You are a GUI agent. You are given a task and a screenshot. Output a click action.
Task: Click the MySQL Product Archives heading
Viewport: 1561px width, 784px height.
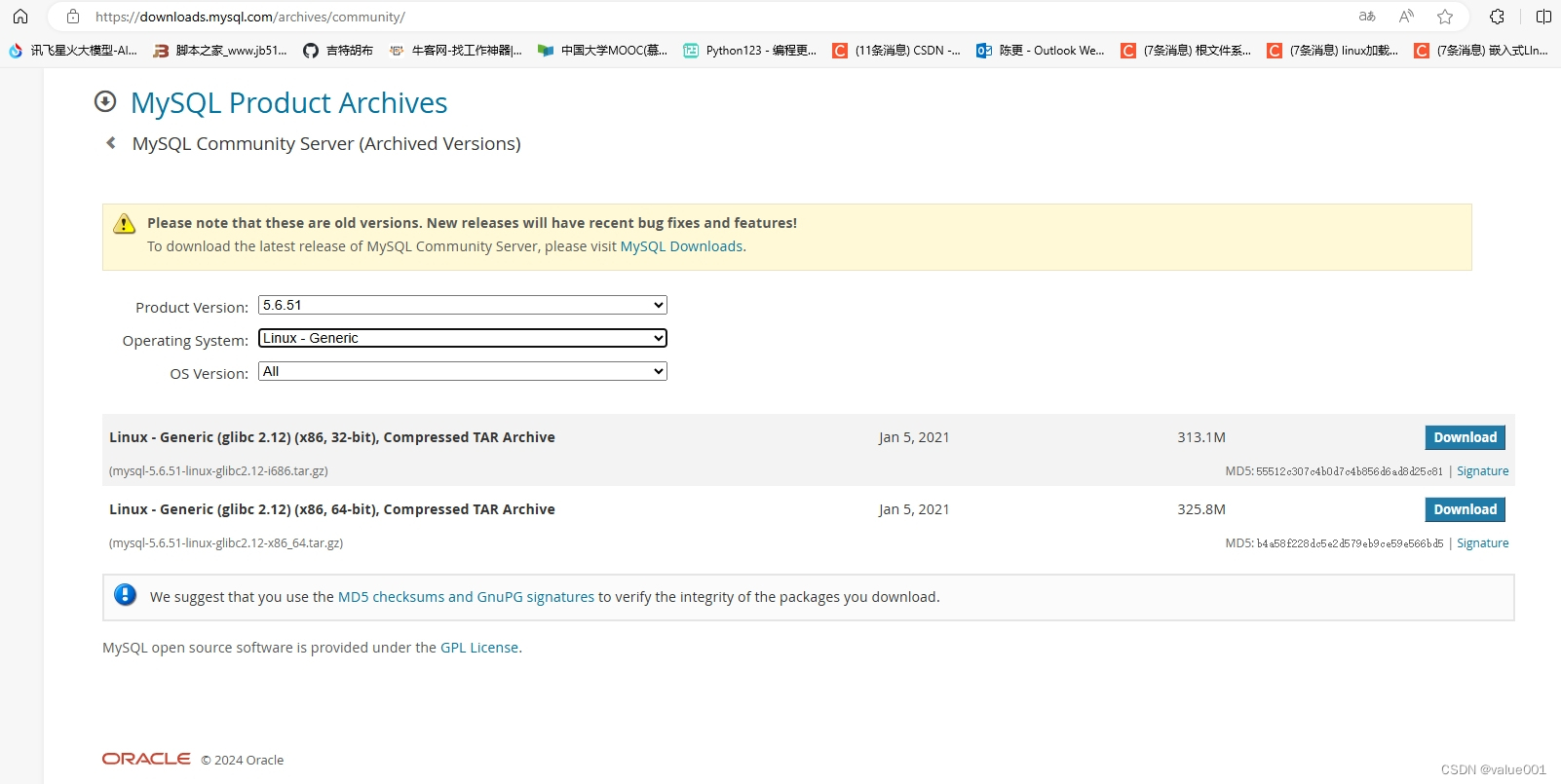point(288,103)
